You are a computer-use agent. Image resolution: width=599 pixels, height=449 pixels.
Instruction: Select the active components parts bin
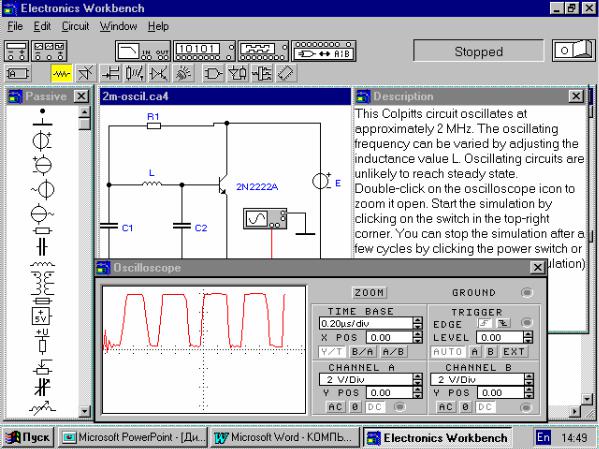point(85,73)
